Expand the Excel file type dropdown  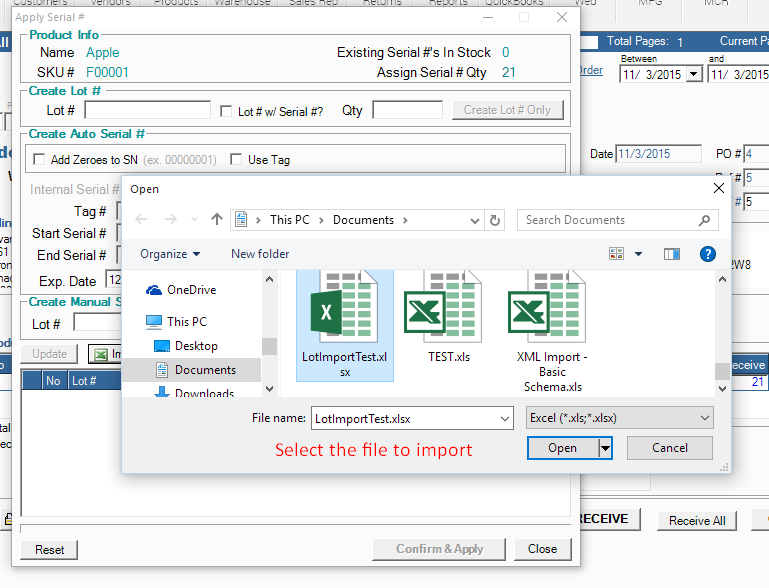705,418
